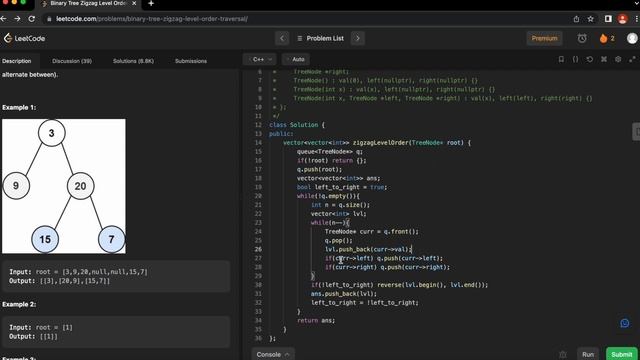The width and height of the screenshot is (640, 360).
Task: Open the Problem List
Action: 320,38
